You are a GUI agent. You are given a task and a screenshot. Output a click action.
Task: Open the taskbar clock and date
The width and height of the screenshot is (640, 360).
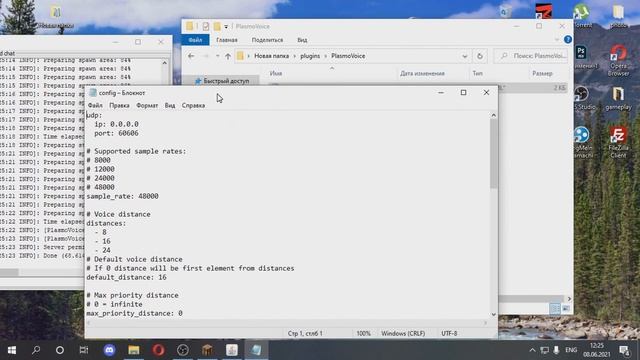tap(596, 350)
